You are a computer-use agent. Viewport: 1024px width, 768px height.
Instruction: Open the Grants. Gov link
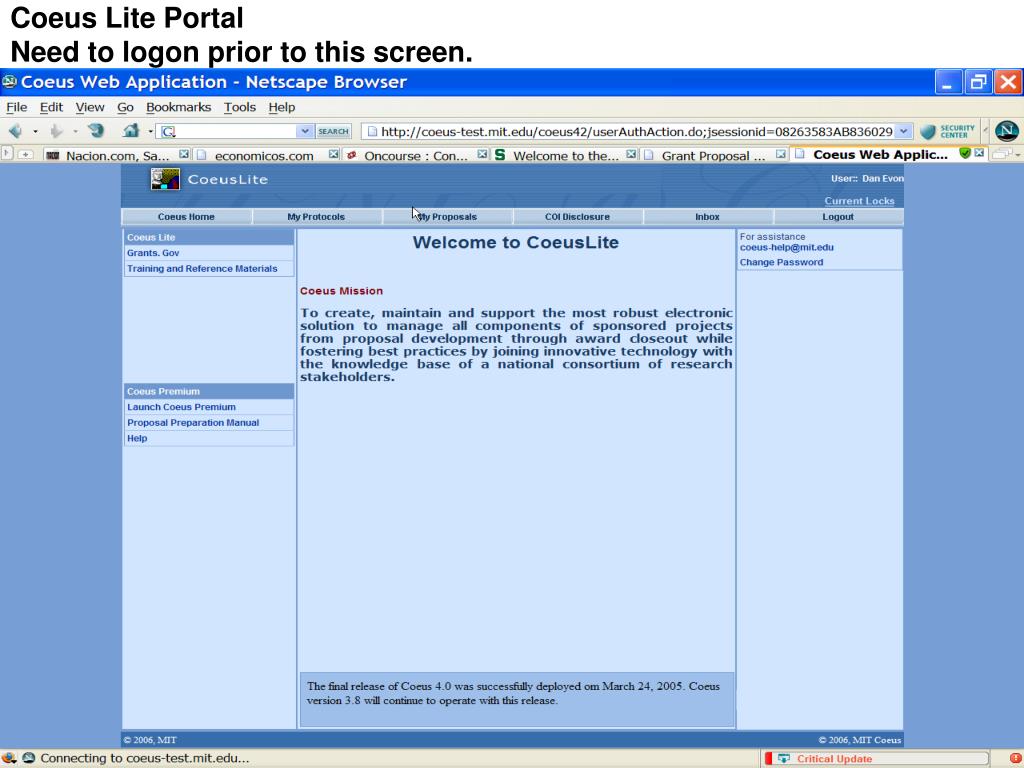point(153,253)
